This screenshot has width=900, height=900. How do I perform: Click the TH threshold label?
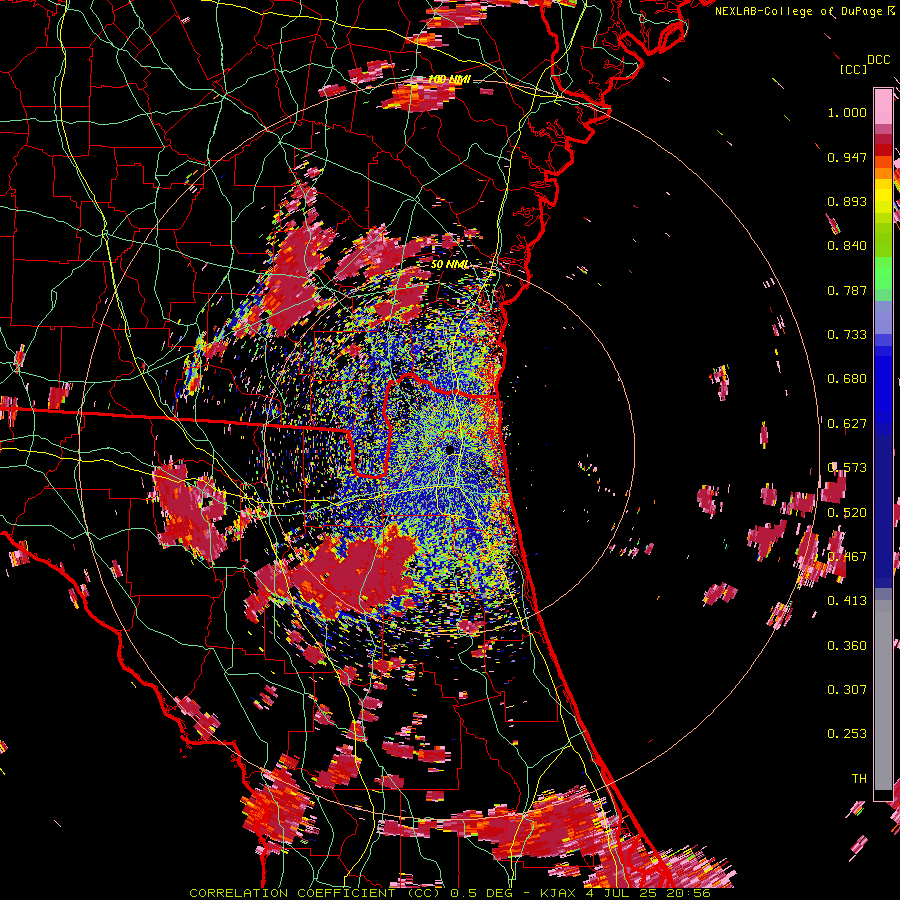pos(859,779)
